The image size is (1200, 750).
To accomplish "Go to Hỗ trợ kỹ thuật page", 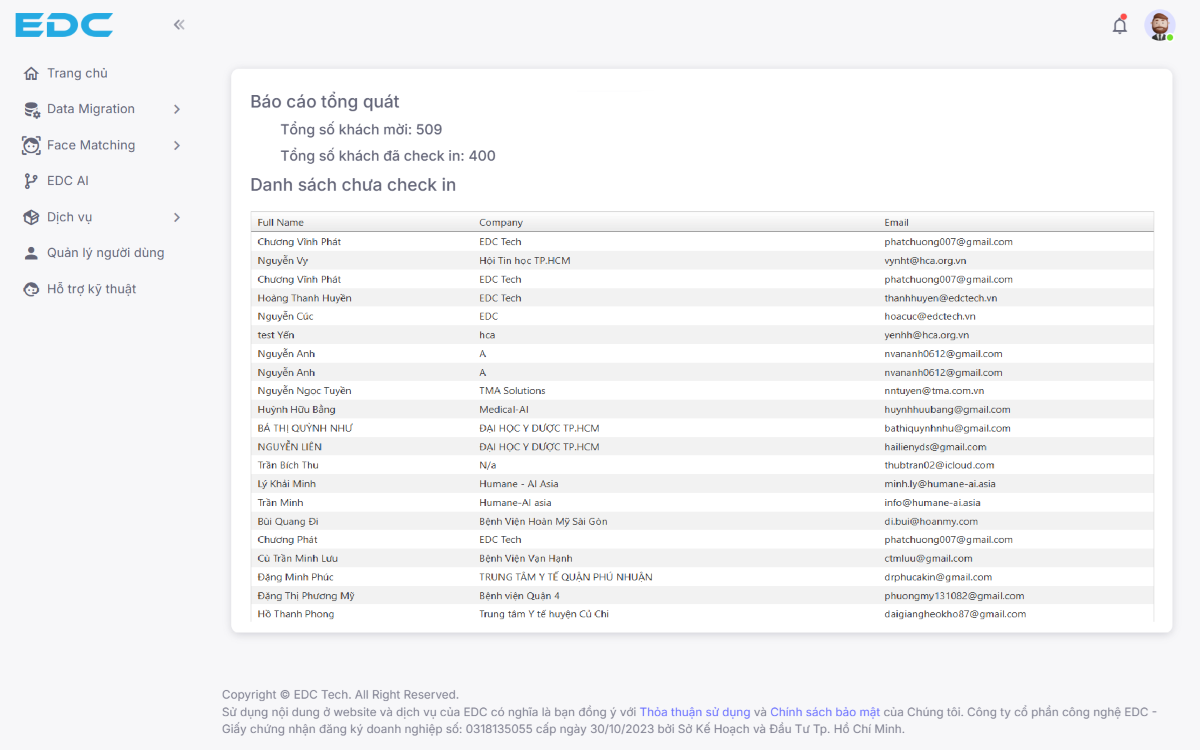I will pos(91,289).
